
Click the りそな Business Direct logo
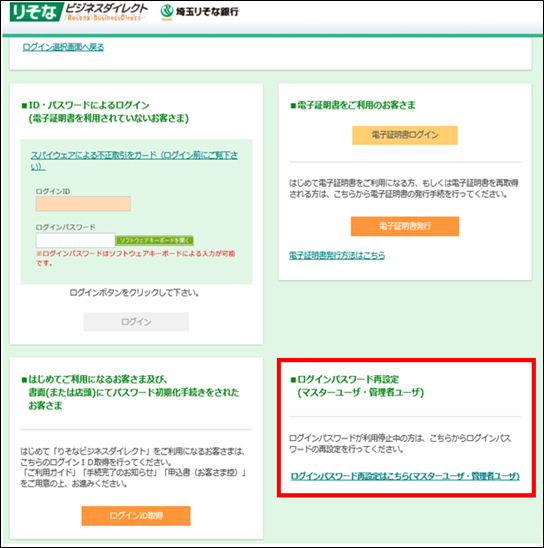(79, 12)
